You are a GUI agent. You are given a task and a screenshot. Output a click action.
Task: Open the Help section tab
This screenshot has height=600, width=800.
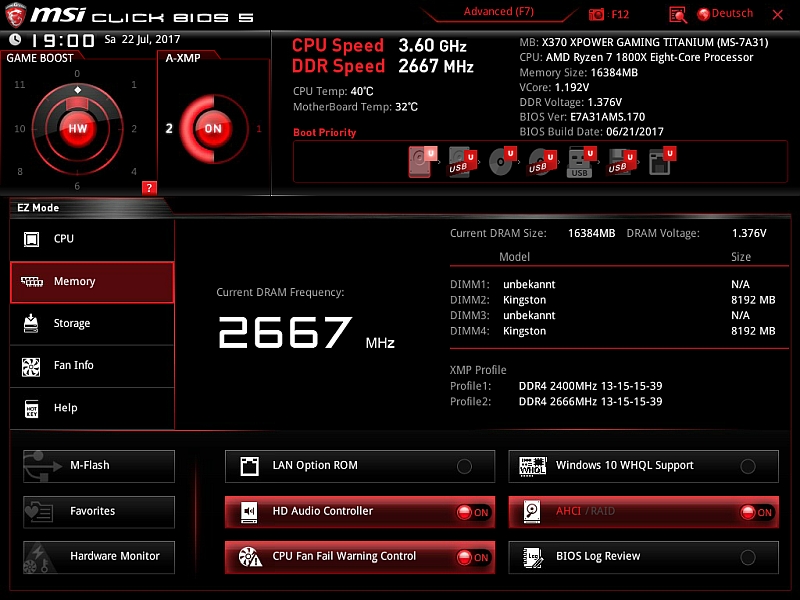point(92,408)
